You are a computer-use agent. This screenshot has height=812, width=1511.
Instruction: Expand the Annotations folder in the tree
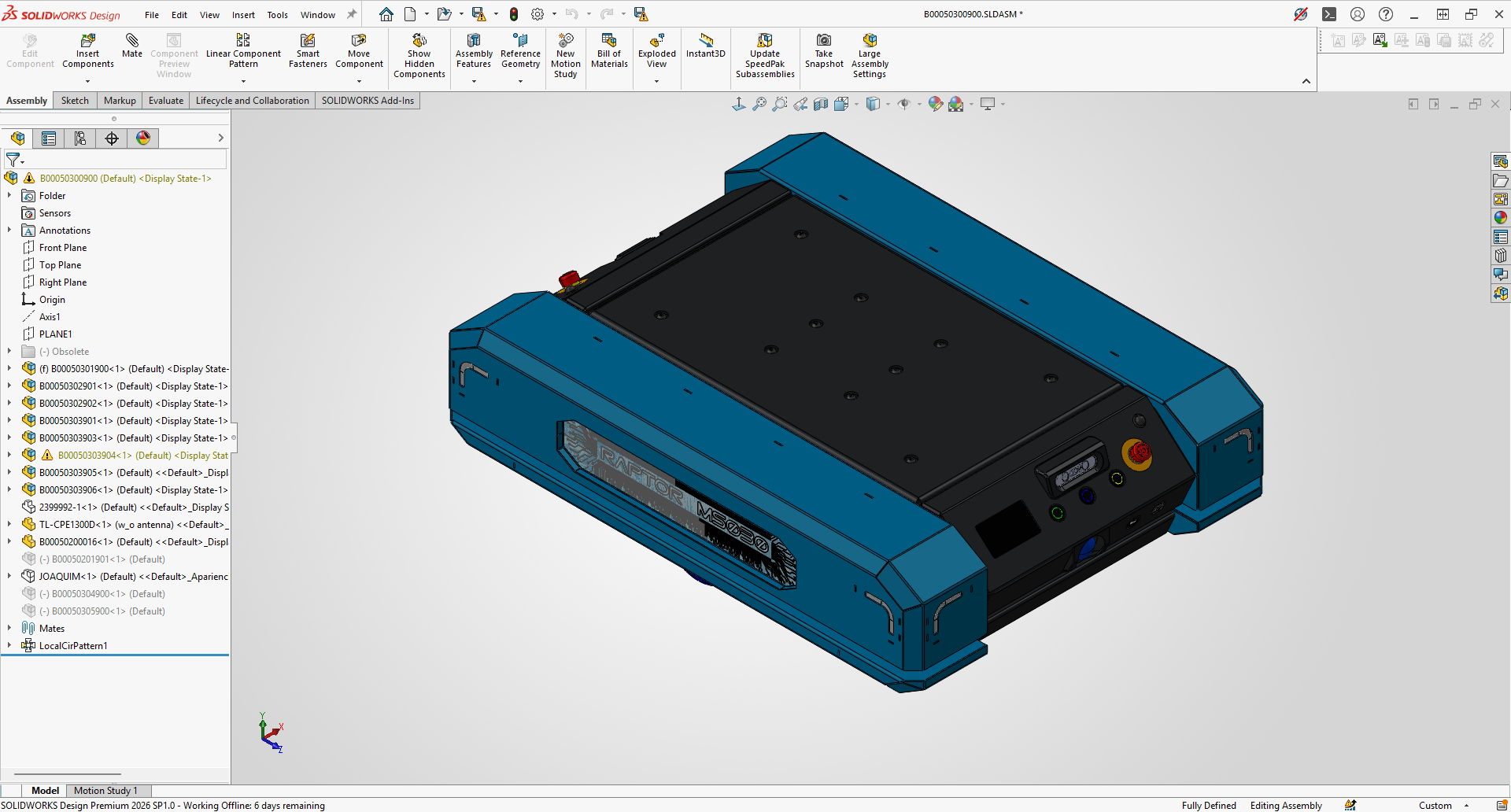[9, 231]
